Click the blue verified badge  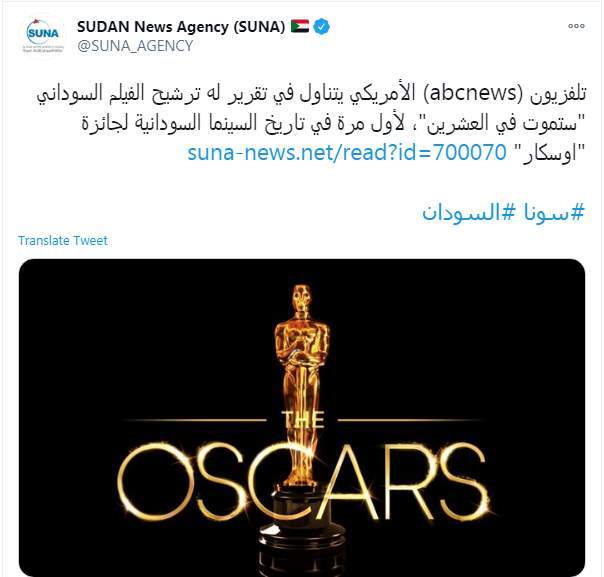coord(322,27)
